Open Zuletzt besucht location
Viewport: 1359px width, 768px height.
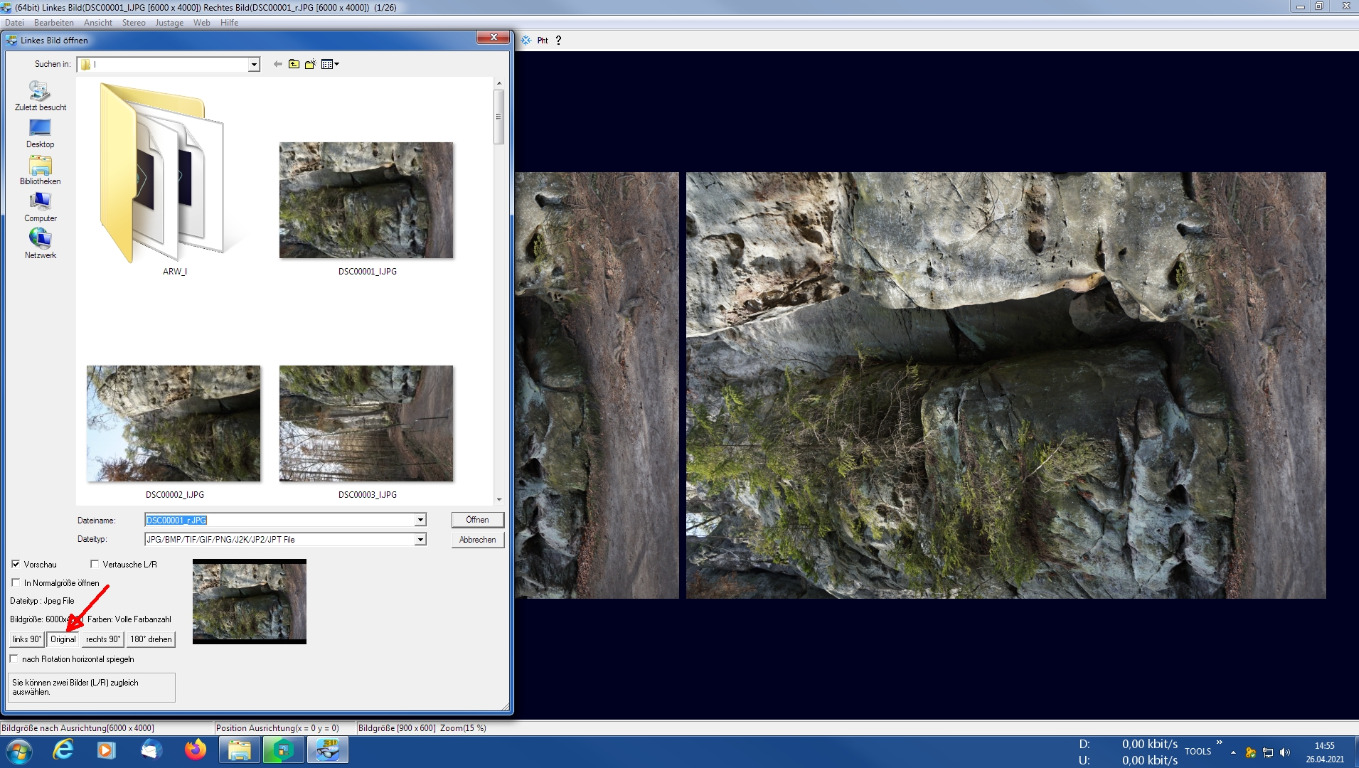(x=40, y=96)
